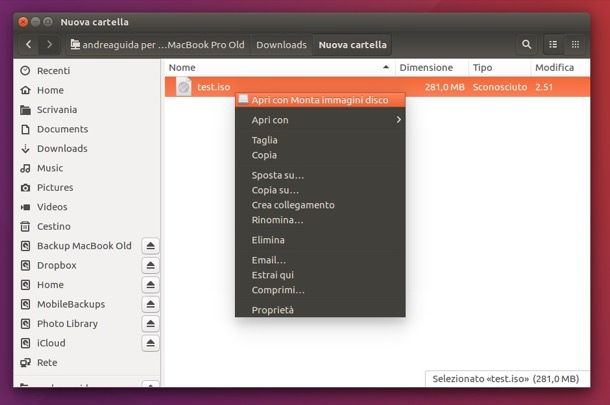The image size is (610, 405).
Task: Go forward with right arrow button
Action: [50, 45]
